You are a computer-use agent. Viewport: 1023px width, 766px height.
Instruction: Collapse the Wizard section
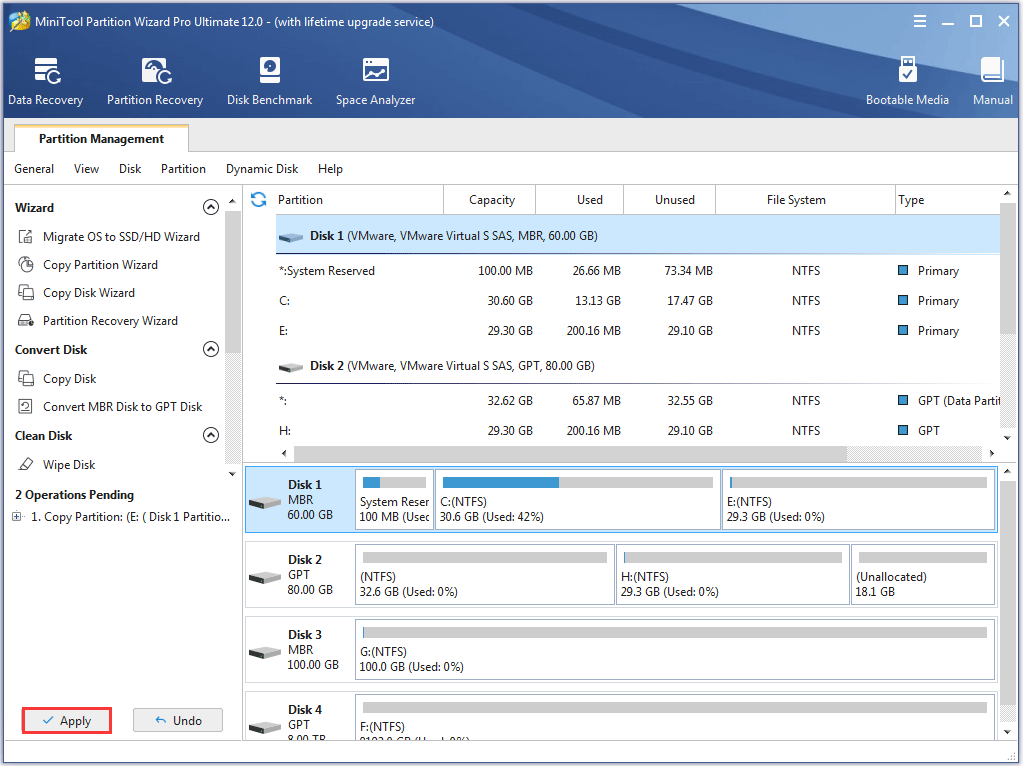point(211,207)
